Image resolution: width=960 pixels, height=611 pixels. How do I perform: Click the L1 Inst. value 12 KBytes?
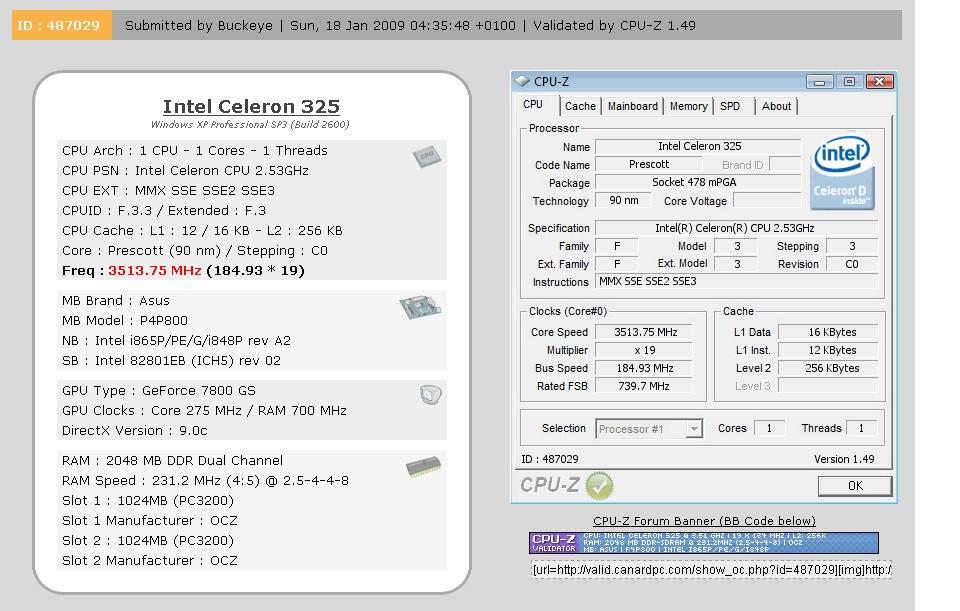pyautogui.click(x=828, y=350)
